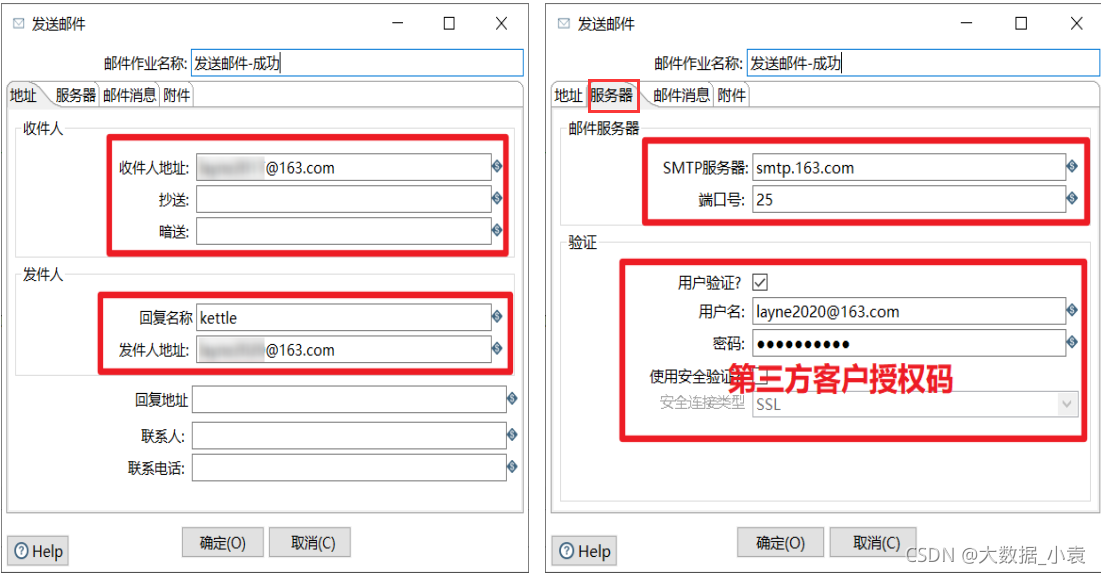Toggle the 用户验证 checkbox
Screen dimensions: 1101x575
click(x=760, y=282)
